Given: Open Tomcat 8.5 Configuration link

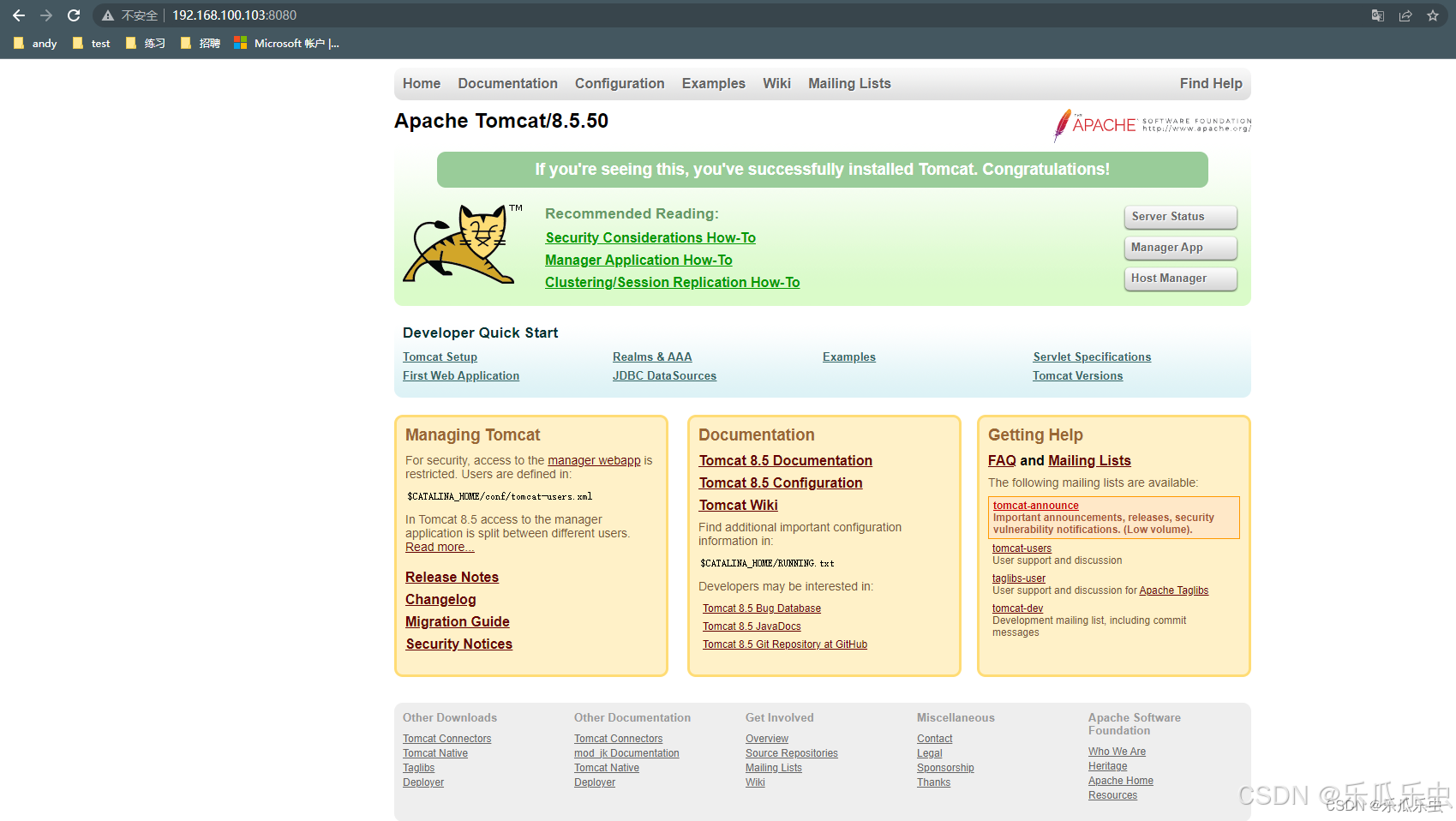Looking at the screenshot, I should [x=781, y=482].
